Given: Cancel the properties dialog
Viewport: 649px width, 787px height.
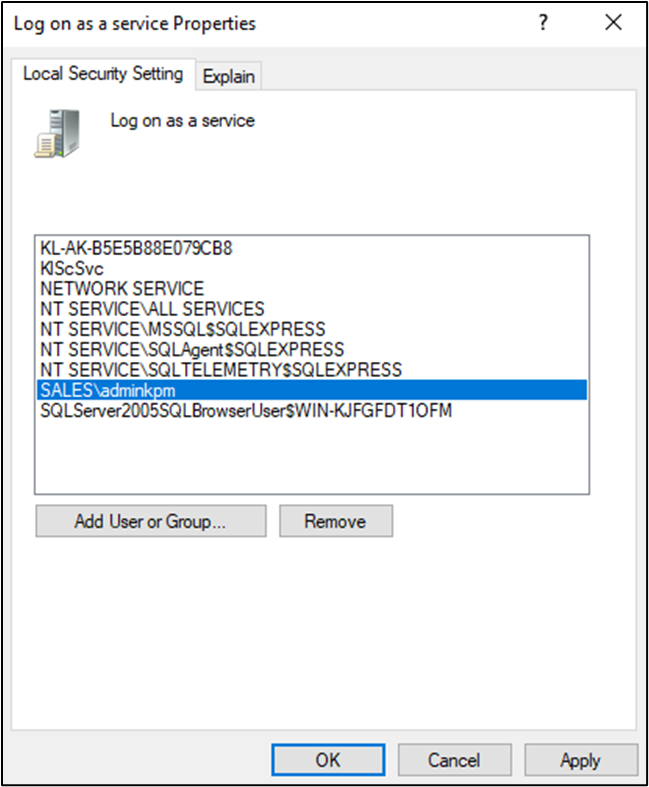Looking at the screenshot, I should [x=454, y=760].
